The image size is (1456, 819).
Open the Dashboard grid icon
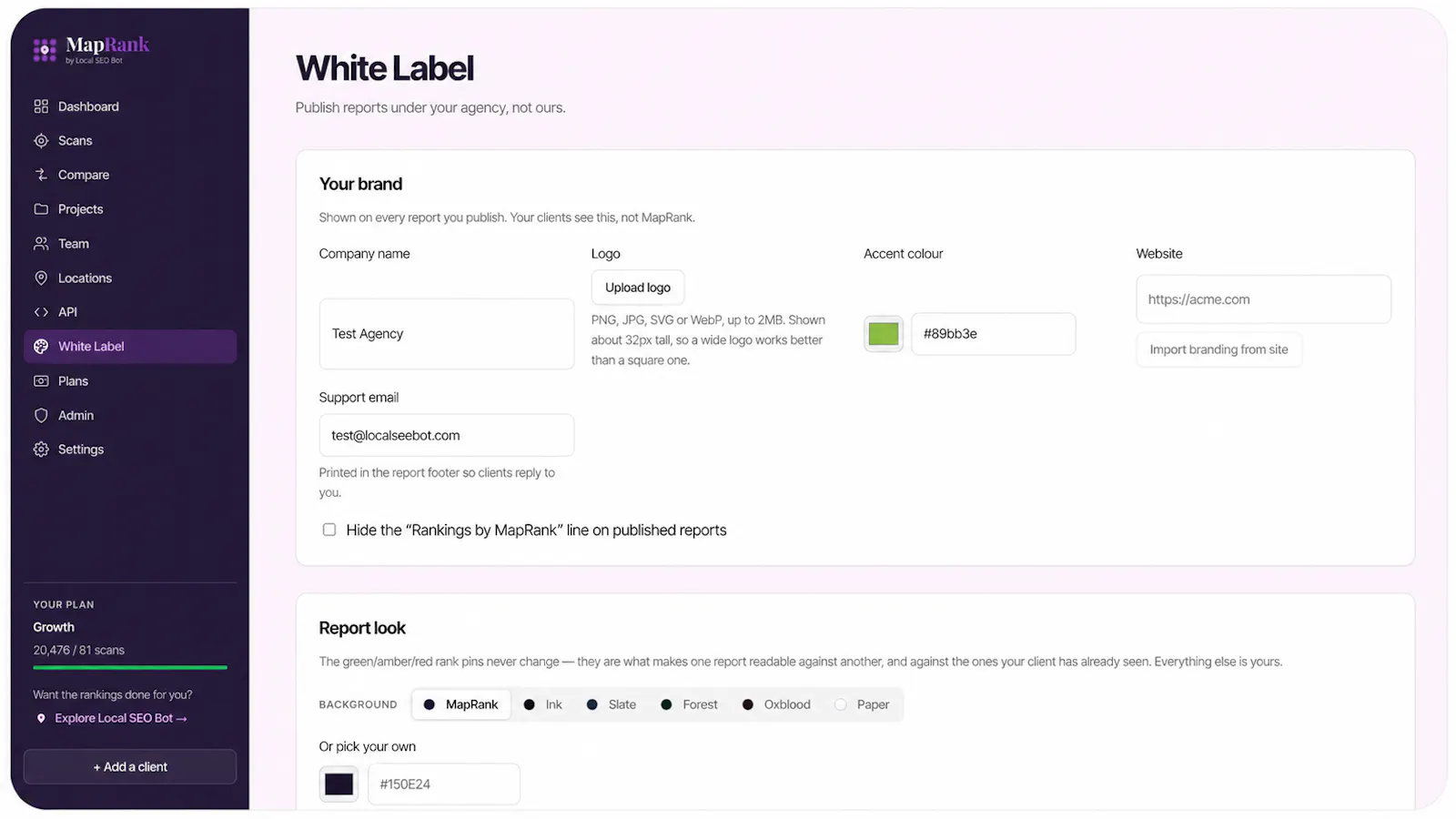tap(41, 106)
